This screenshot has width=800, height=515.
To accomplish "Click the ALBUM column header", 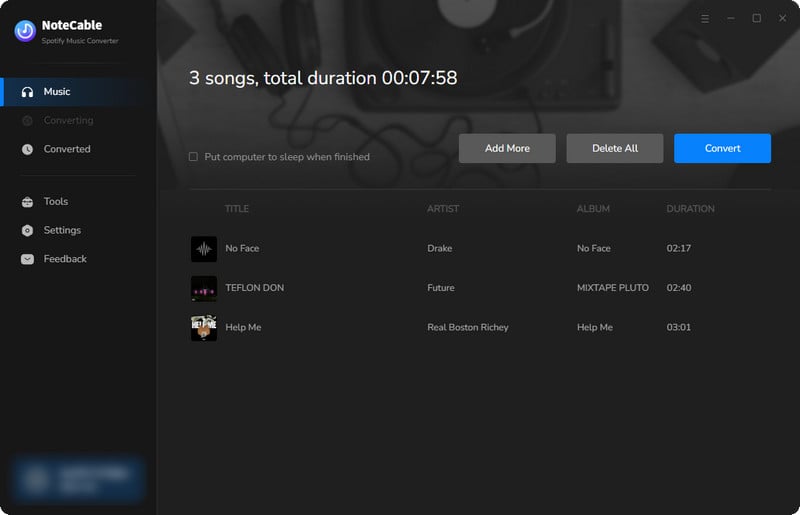I will [x=593, y=209].
